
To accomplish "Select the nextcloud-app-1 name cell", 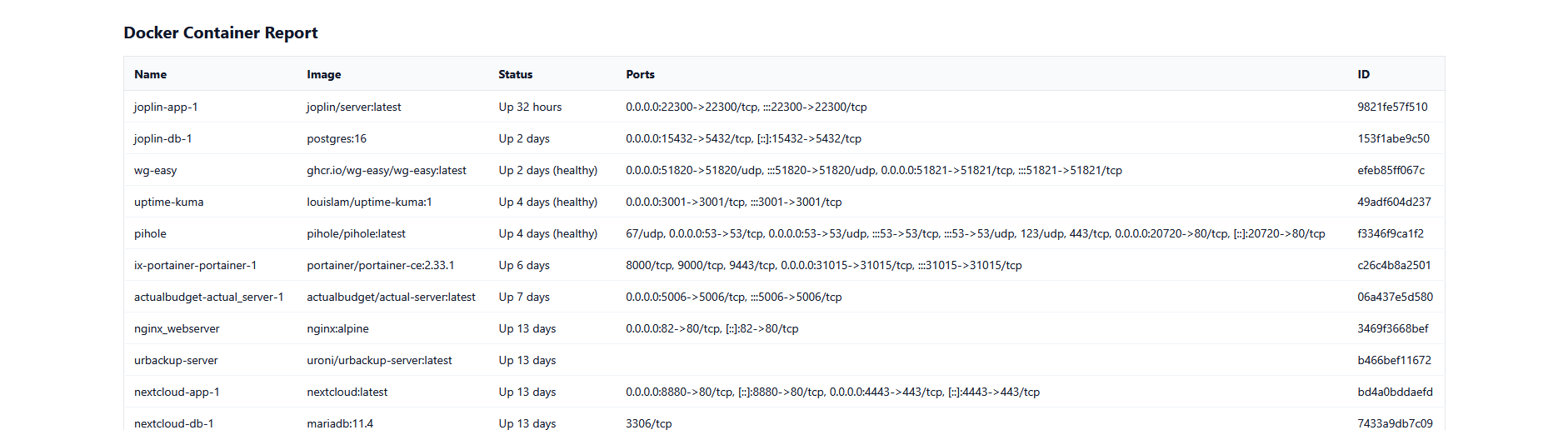I will click(x=177, y=392).
